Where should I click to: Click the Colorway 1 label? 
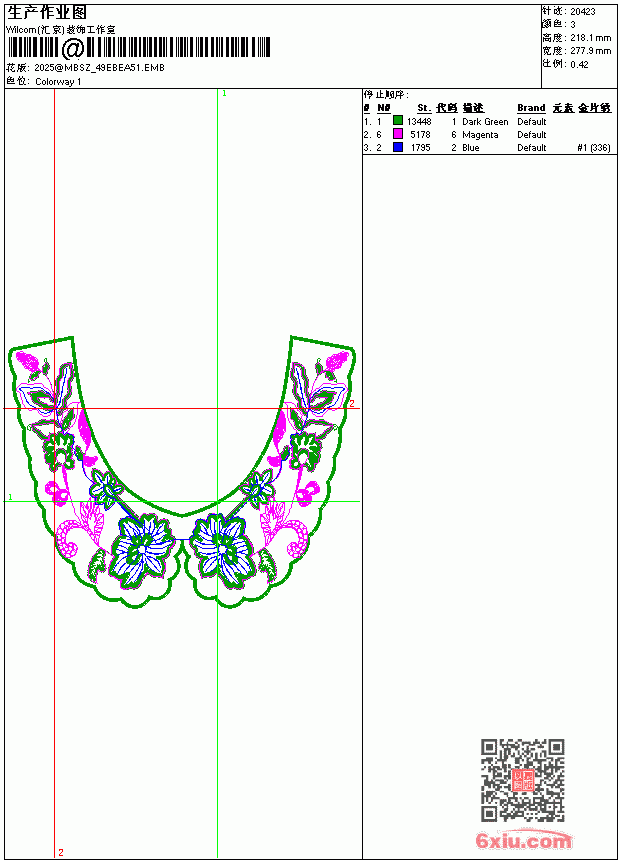[x=58, y=82]
